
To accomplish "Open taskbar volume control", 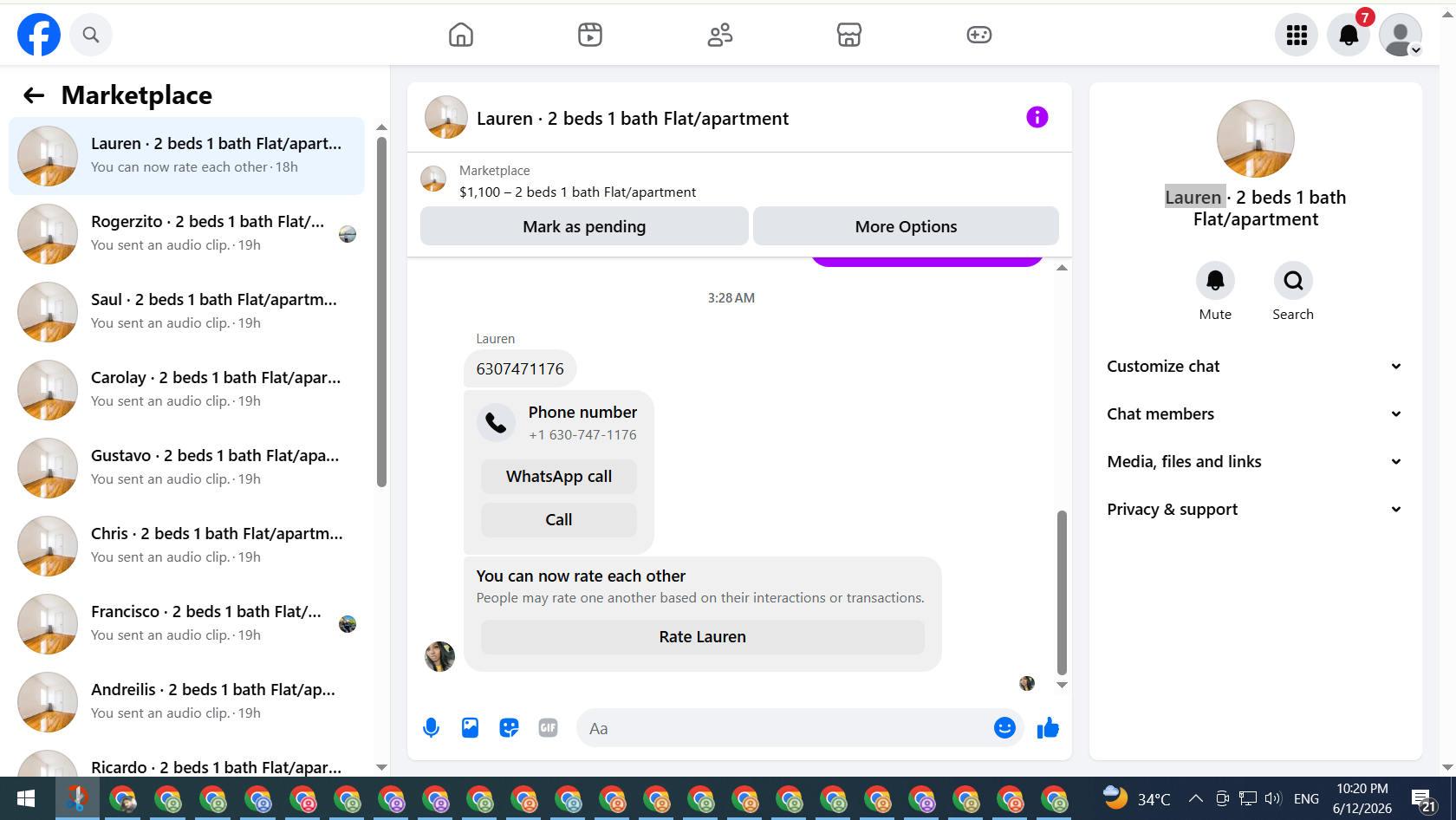I will coord(1273,798).
